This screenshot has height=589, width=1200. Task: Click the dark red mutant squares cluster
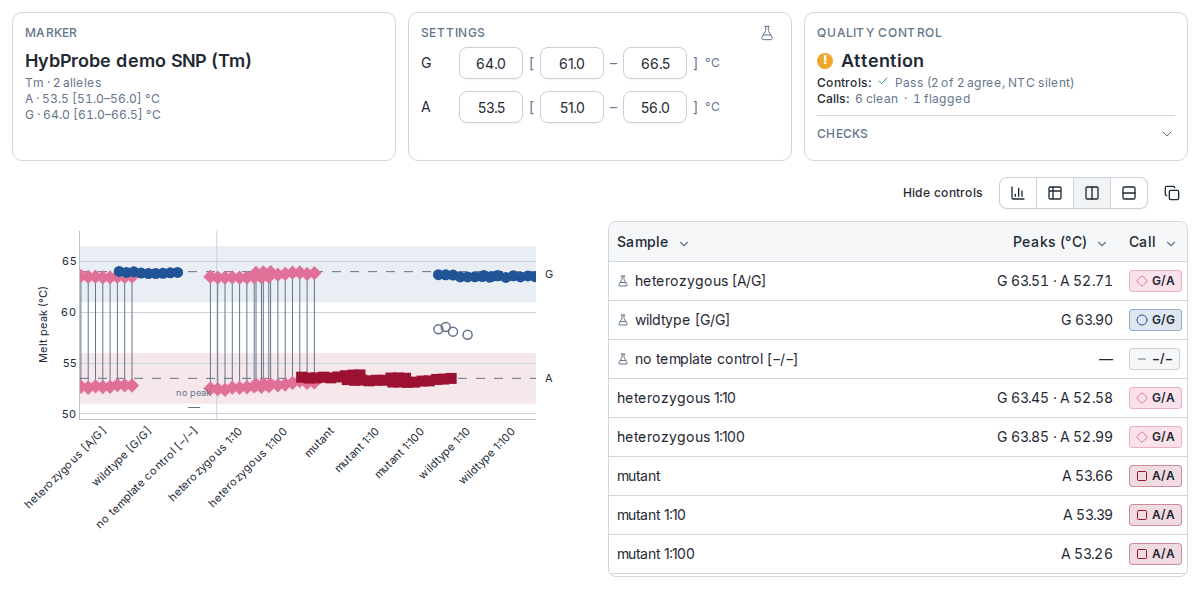tap(376, 378)
